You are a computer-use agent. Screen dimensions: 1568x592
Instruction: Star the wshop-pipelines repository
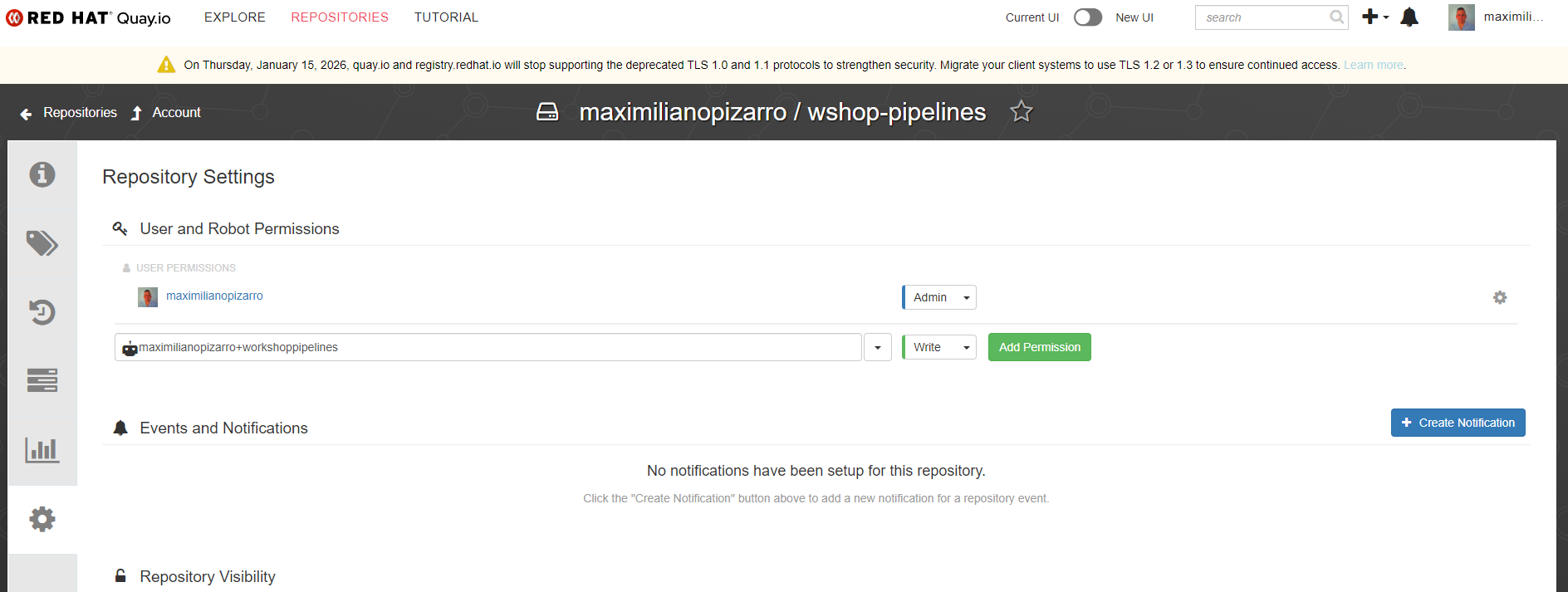pos(1021,111)
